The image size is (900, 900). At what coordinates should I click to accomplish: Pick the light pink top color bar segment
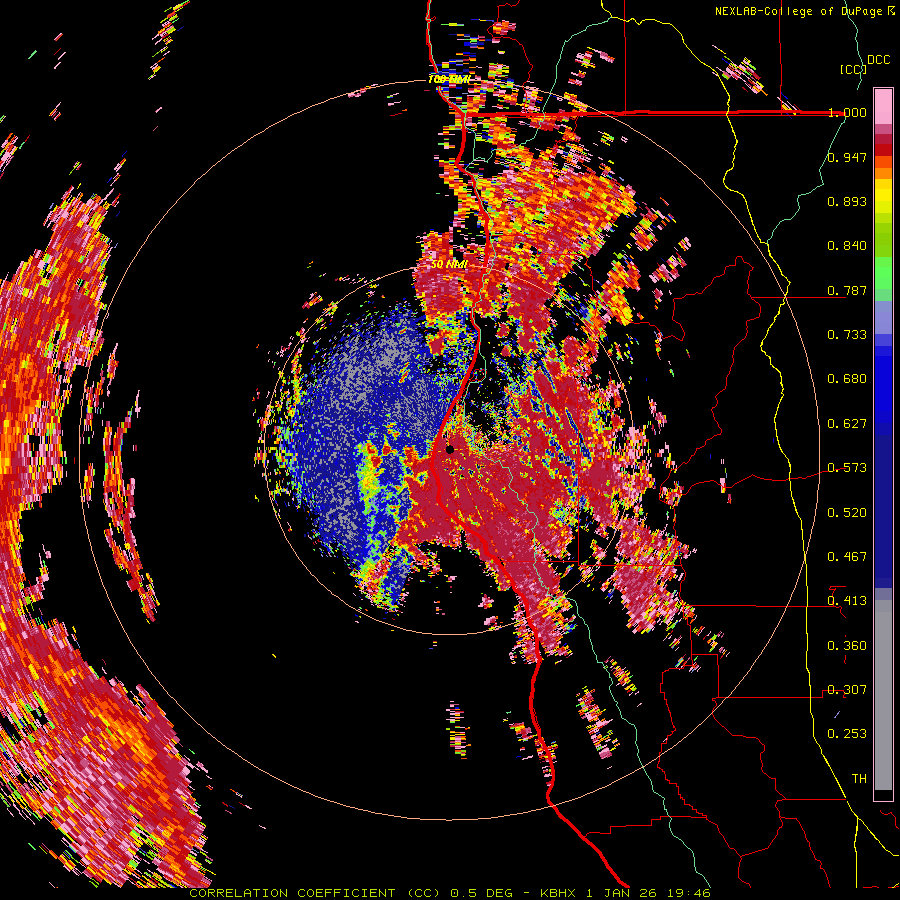coord(883,106)
